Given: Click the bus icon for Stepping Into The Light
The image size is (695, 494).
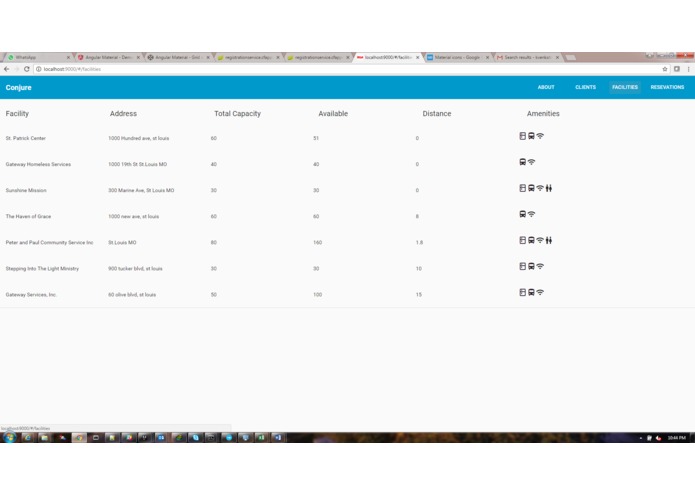Looking at the screenshot, I should tap(531, 266).
